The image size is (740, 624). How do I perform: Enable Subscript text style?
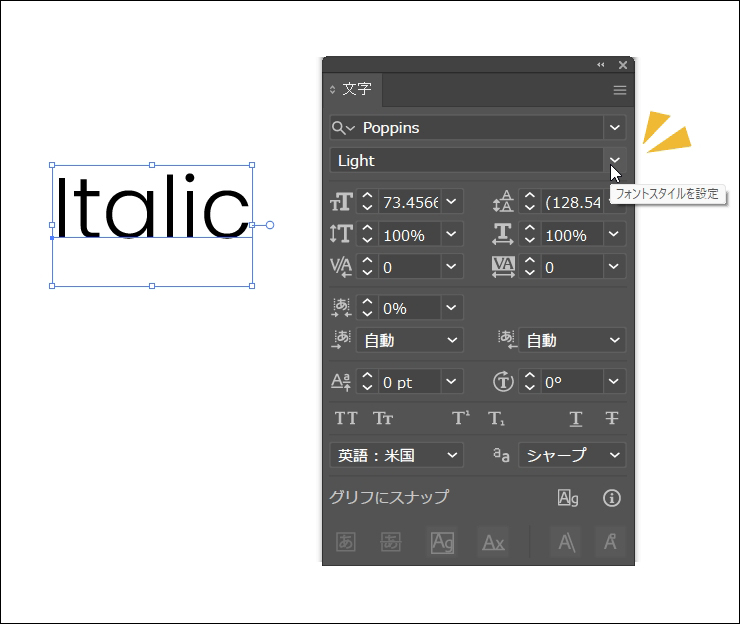pyautogui.click(x=496, y=419)
